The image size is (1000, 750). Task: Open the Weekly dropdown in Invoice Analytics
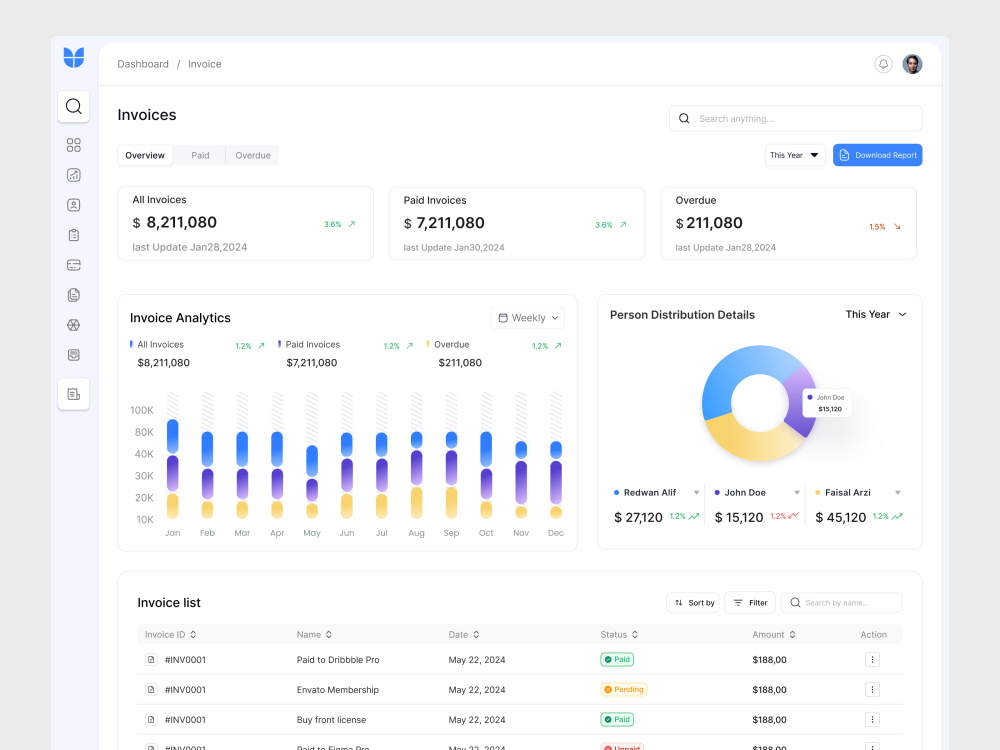(x=528, y=318)
